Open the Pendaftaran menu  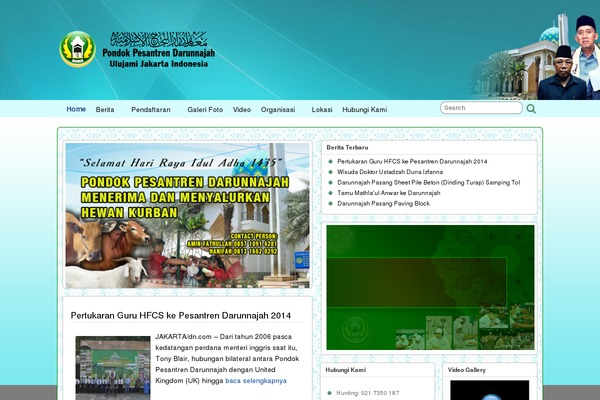coord(151,109)
